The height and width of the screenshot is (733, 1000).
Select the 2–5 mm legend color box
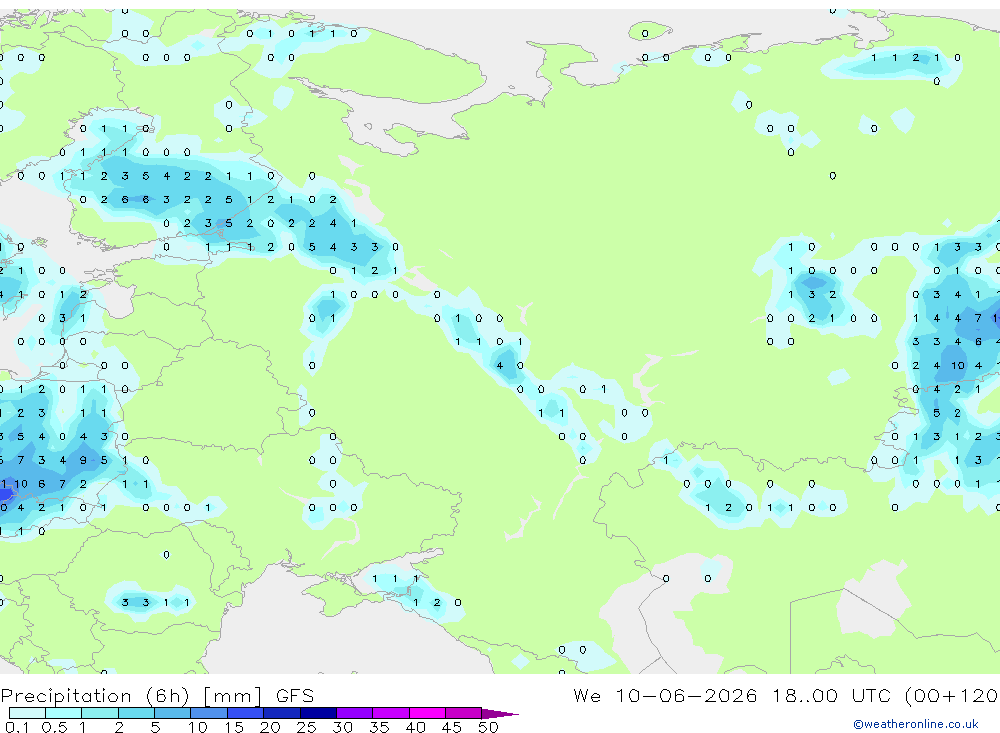[136, 713]
